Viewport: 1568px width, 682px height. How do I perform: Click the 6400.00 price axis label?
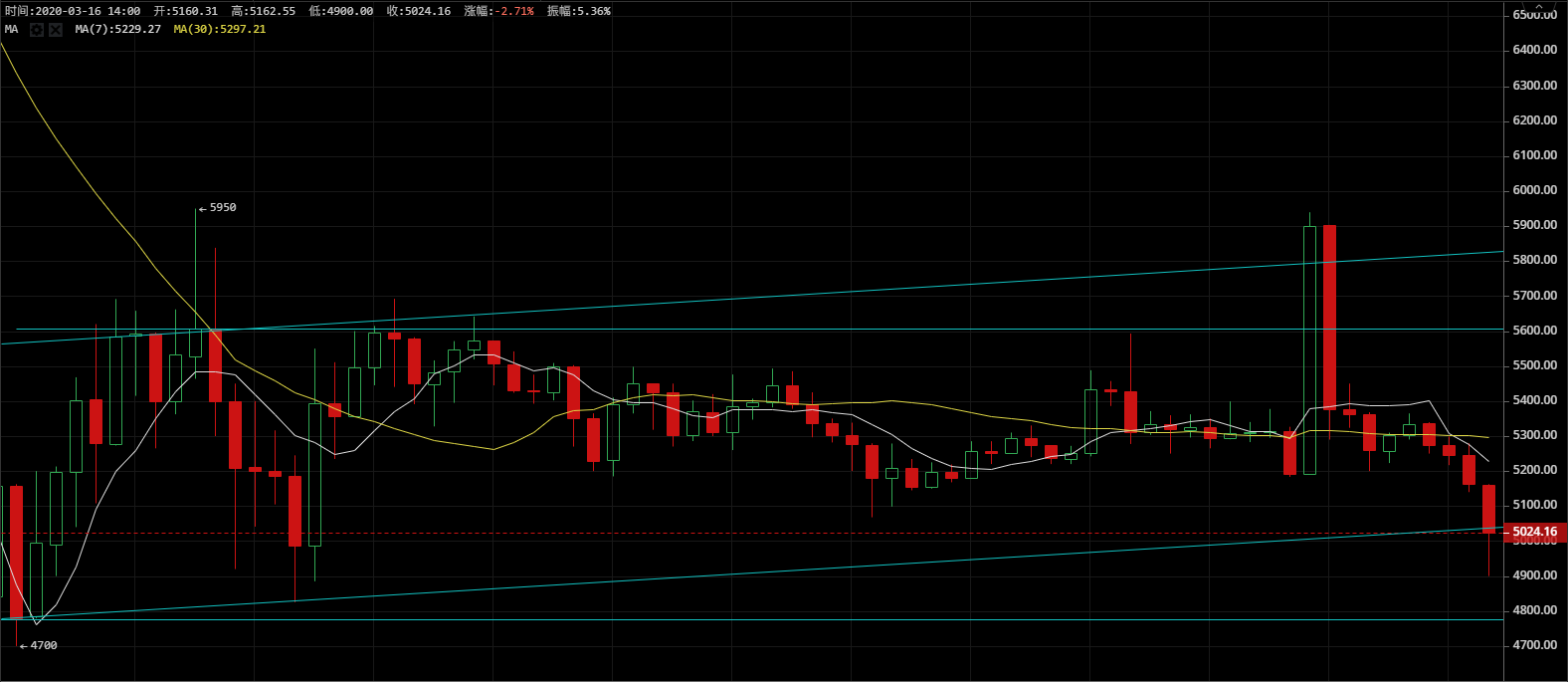[x=1535, y=50]
